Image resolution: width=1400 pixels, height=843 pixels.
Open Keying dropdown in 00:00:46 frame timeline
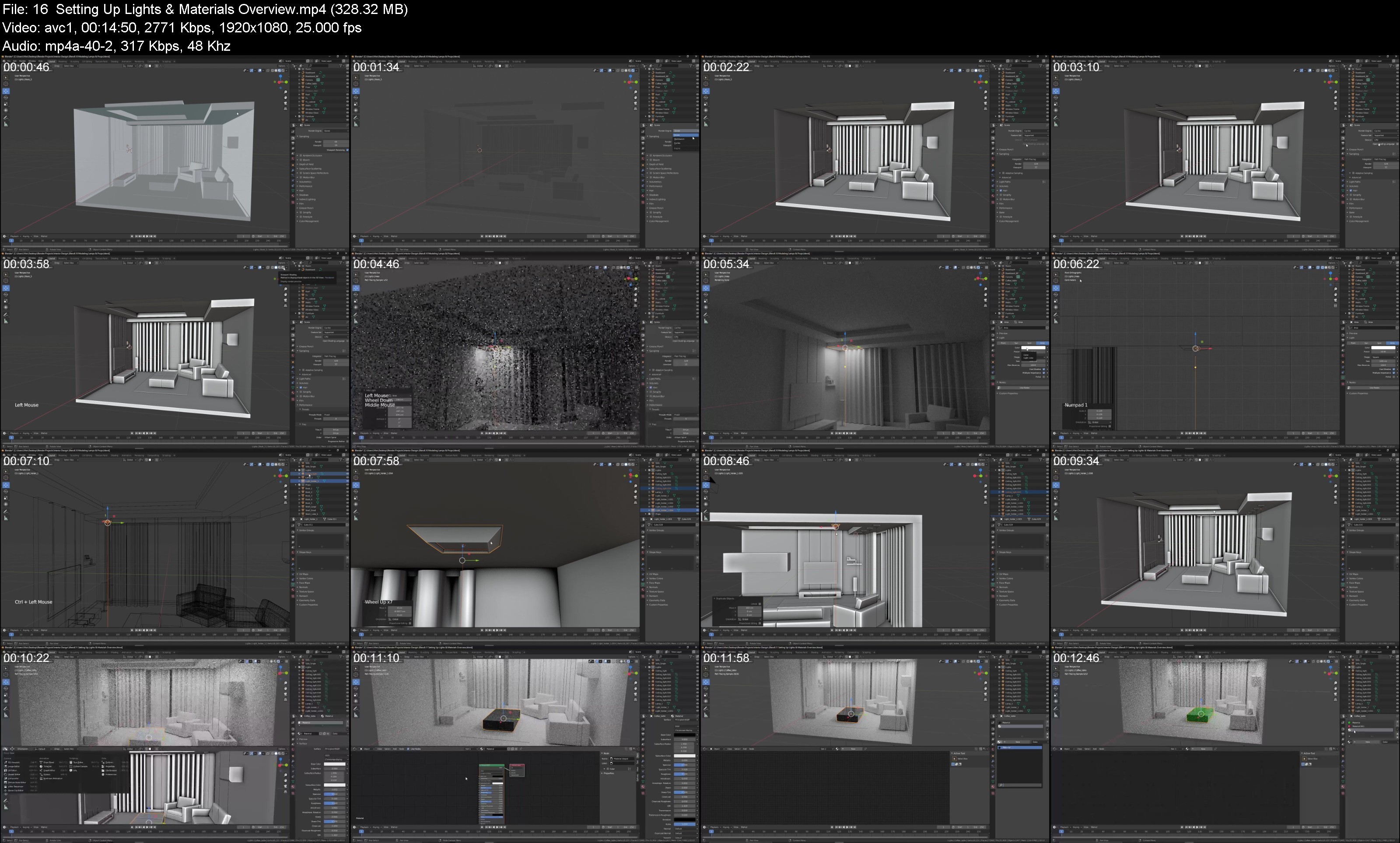[27, 236]
